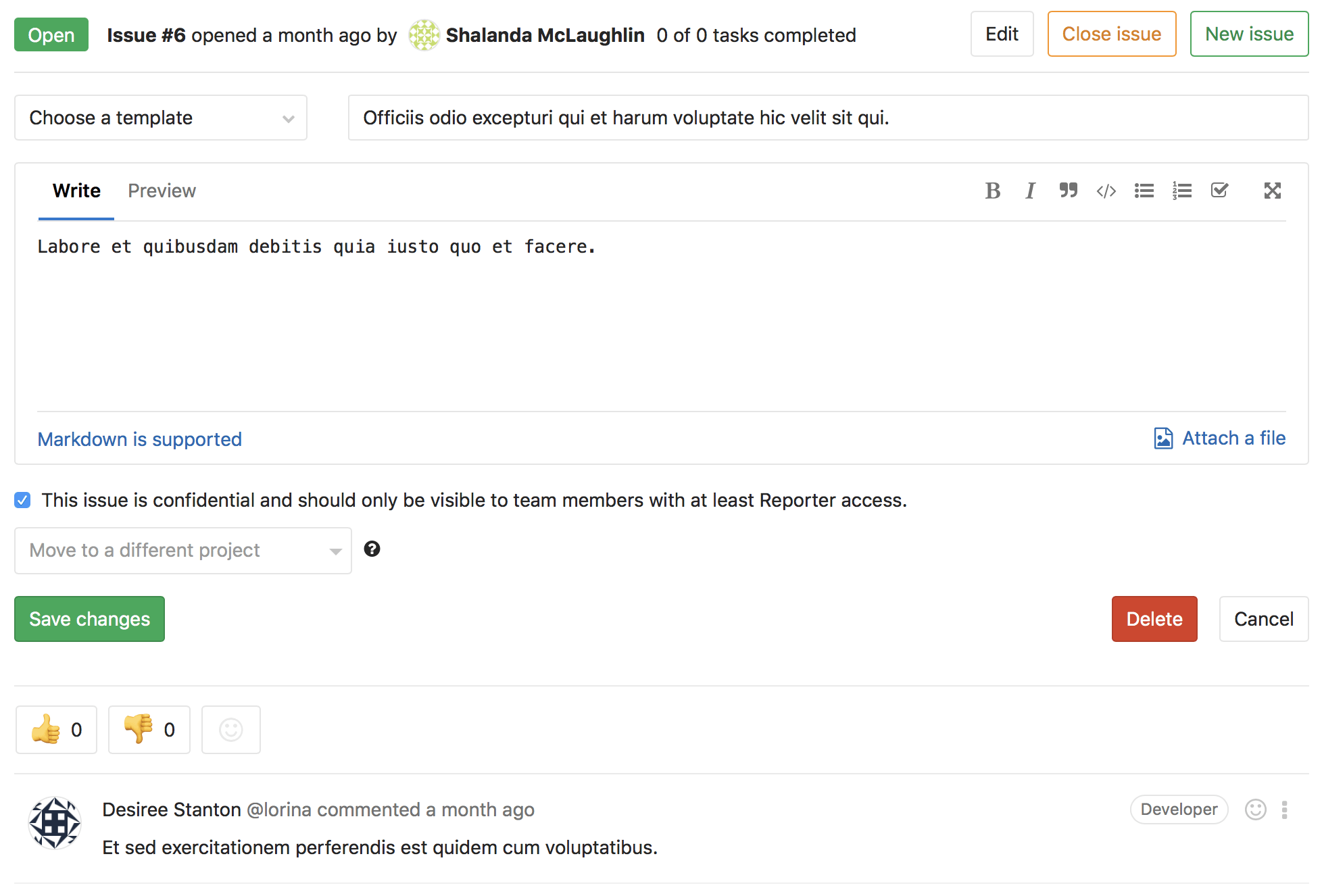1322x896 pixels.
Task: Expand the editor to fullscreen mode
Action: point(1272,191)
